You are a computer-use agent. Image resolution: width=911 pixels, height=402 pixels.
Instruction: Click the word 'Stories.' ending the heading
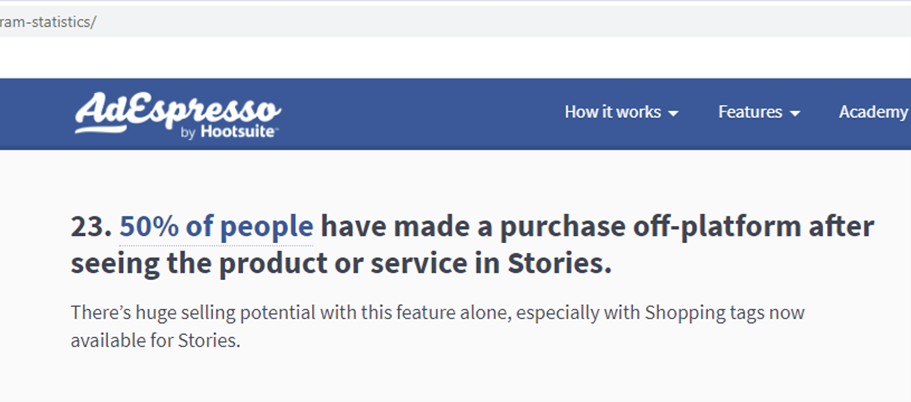click(x=562, y=265)
